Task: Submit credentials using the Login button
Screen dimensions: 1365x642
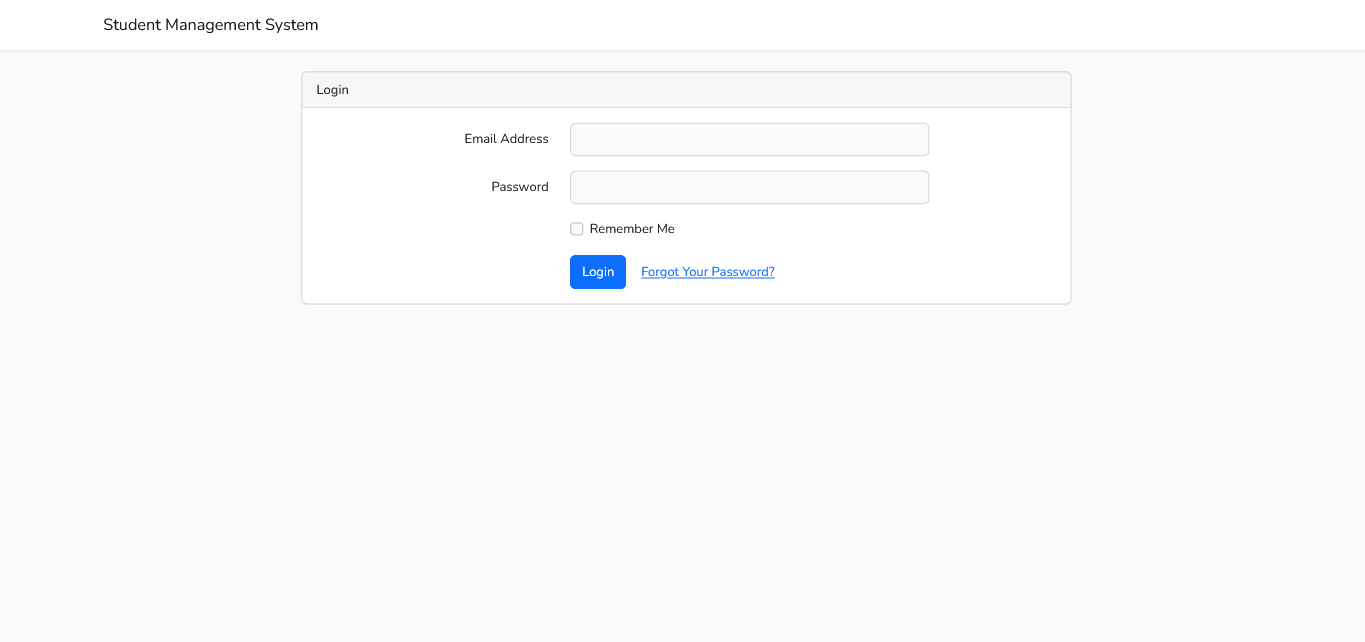Action: 597,271
